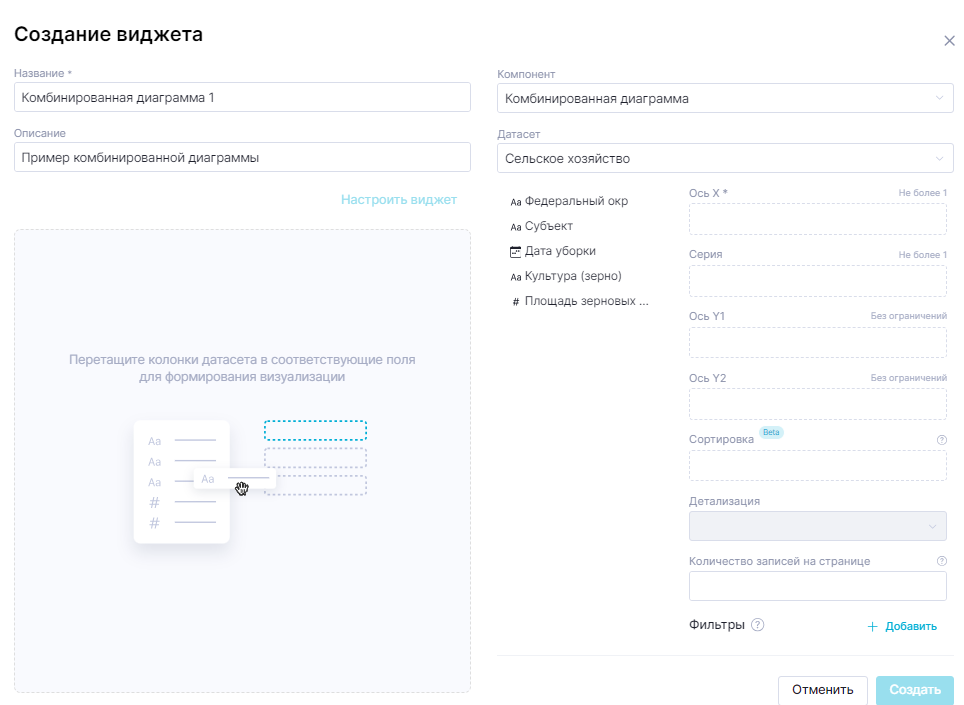Select the Субъект dataset column

coord(548,226)
